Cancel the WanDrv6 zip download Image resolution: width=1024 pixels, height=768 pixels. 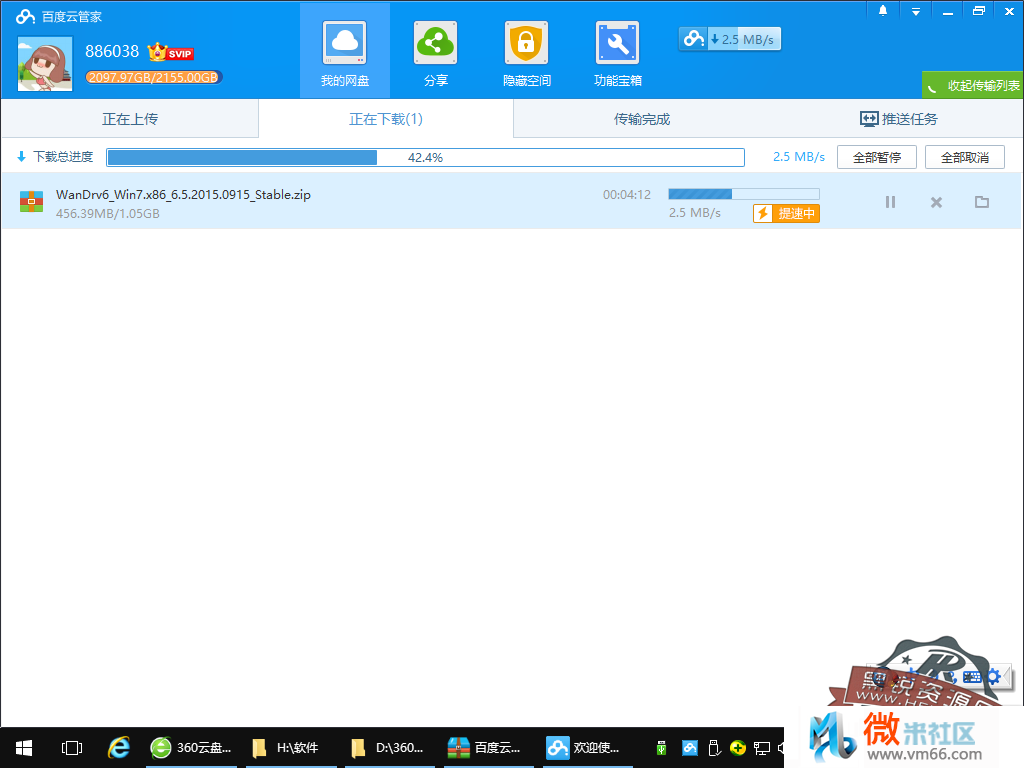(936, 202)
